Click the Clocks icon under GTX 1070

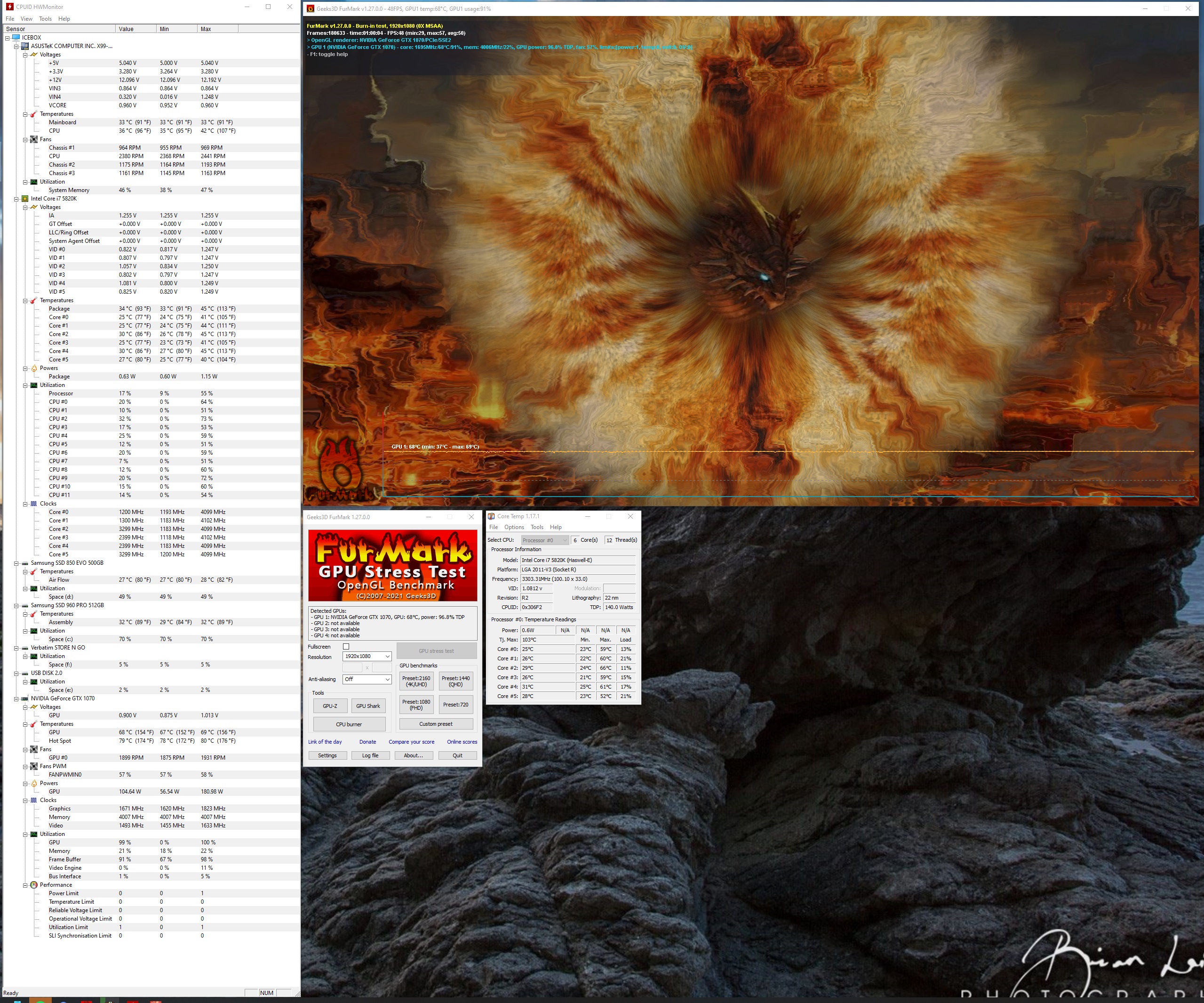click(34, 800)
